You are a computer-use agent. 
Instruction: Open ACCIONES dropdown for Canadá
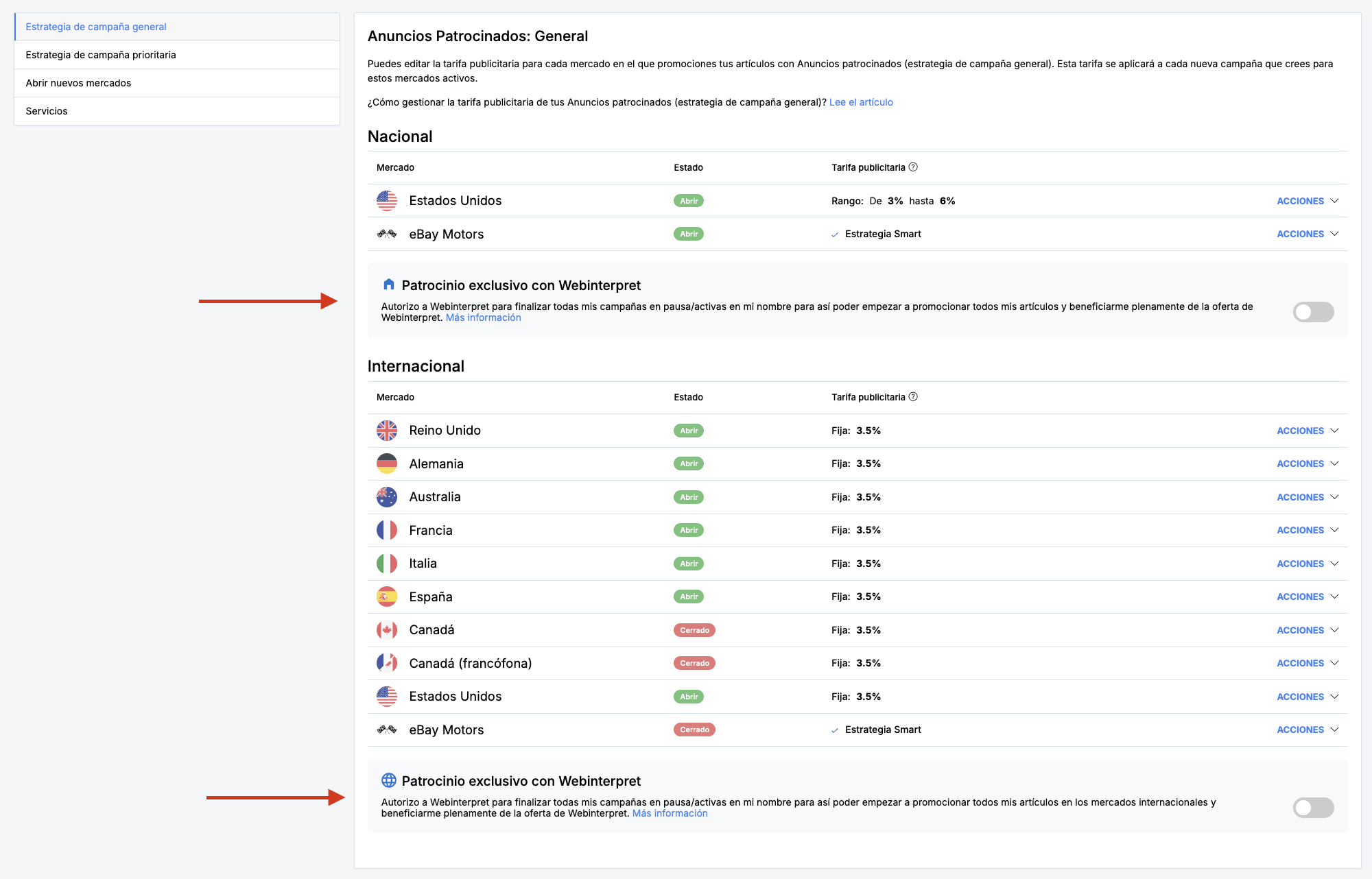click(1308, 630)
